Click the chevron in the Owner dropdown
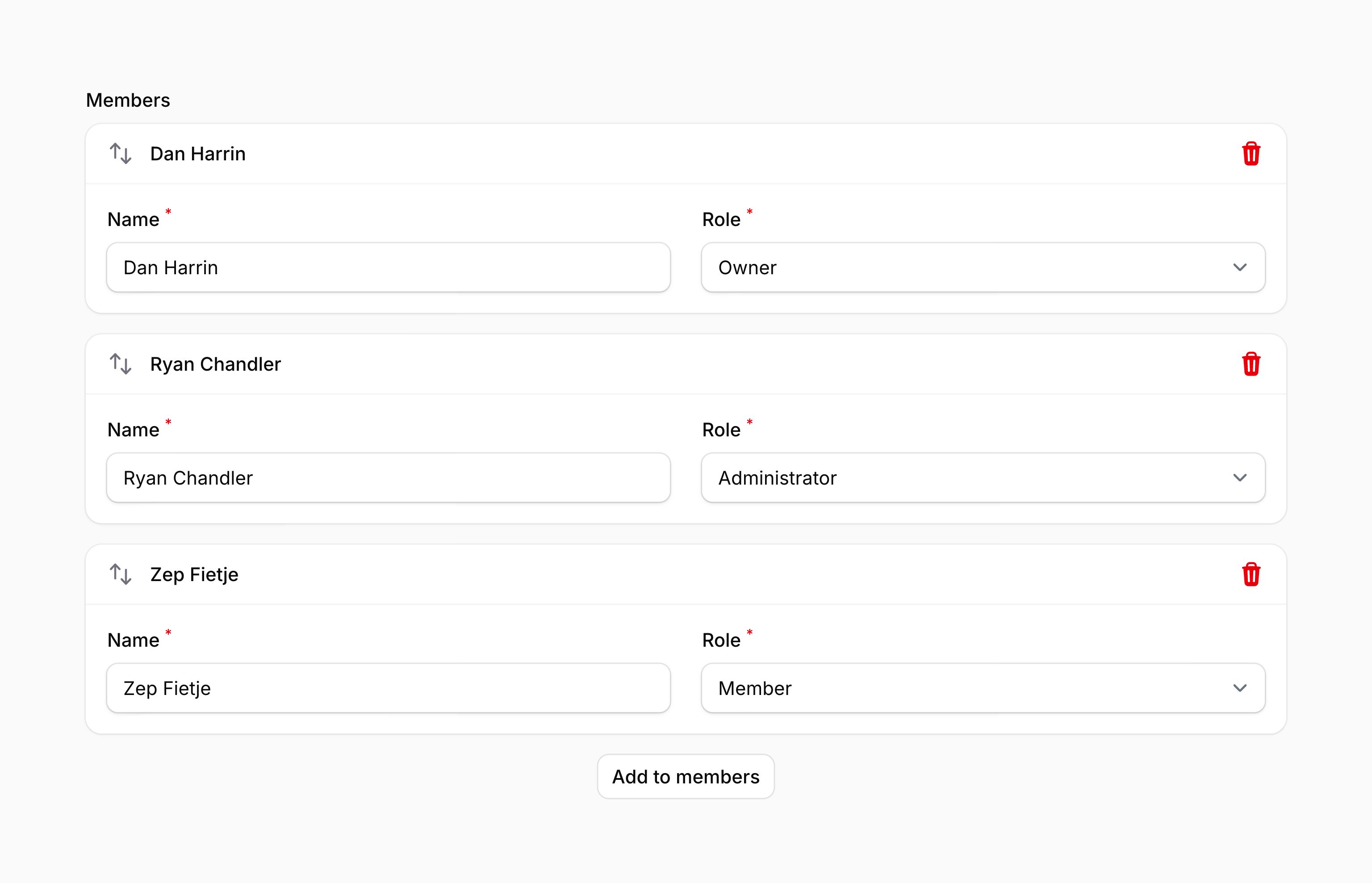 tap(1239, 268)
